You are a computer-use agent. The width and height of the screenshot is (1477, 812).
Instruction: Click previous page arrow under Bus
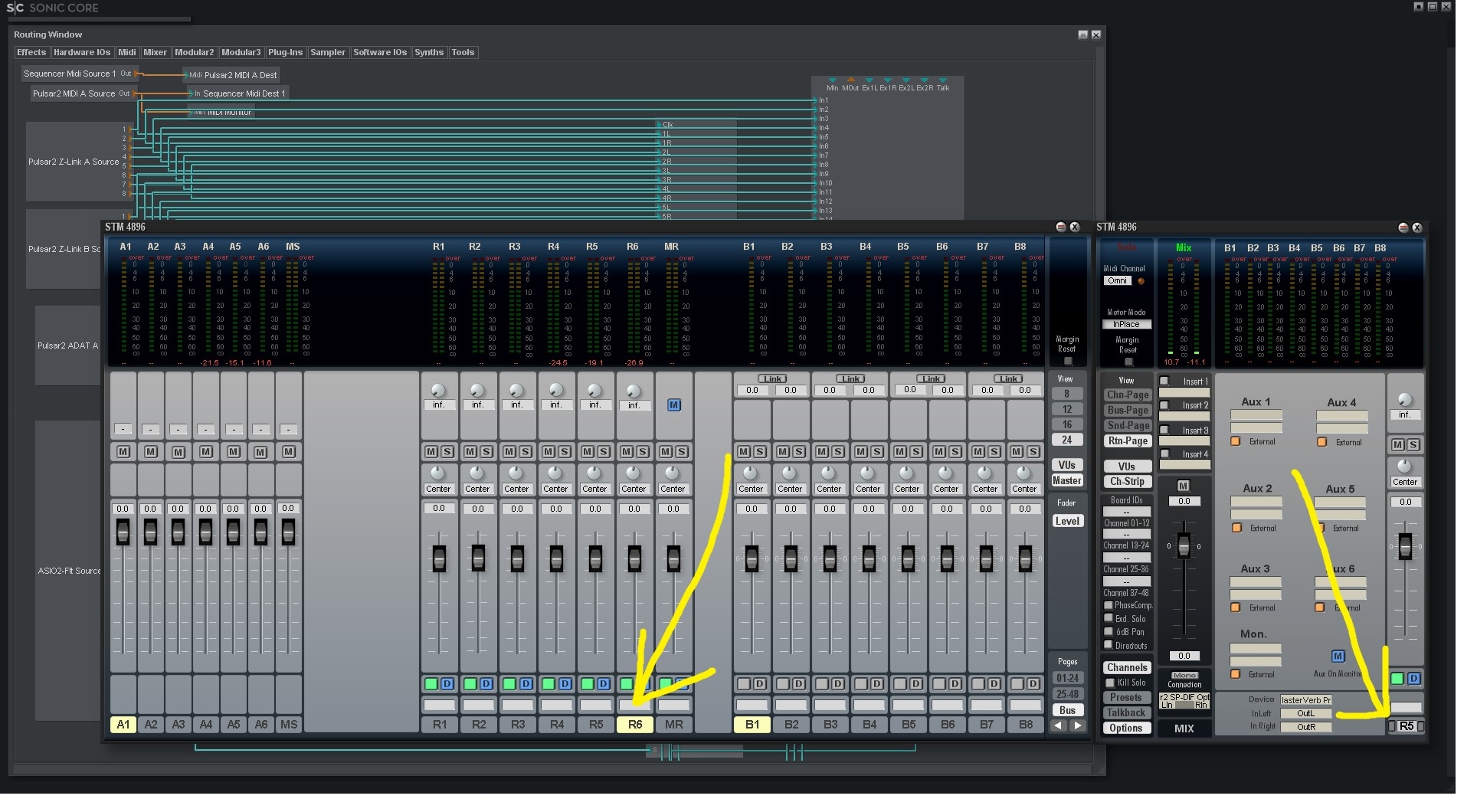[x=1059, y=725]
